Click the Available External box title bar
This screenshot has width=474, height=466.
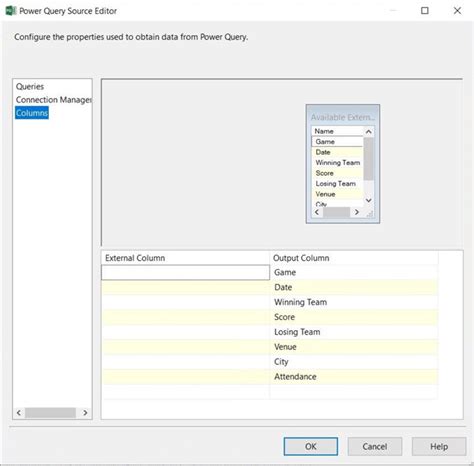click(343, 117)
